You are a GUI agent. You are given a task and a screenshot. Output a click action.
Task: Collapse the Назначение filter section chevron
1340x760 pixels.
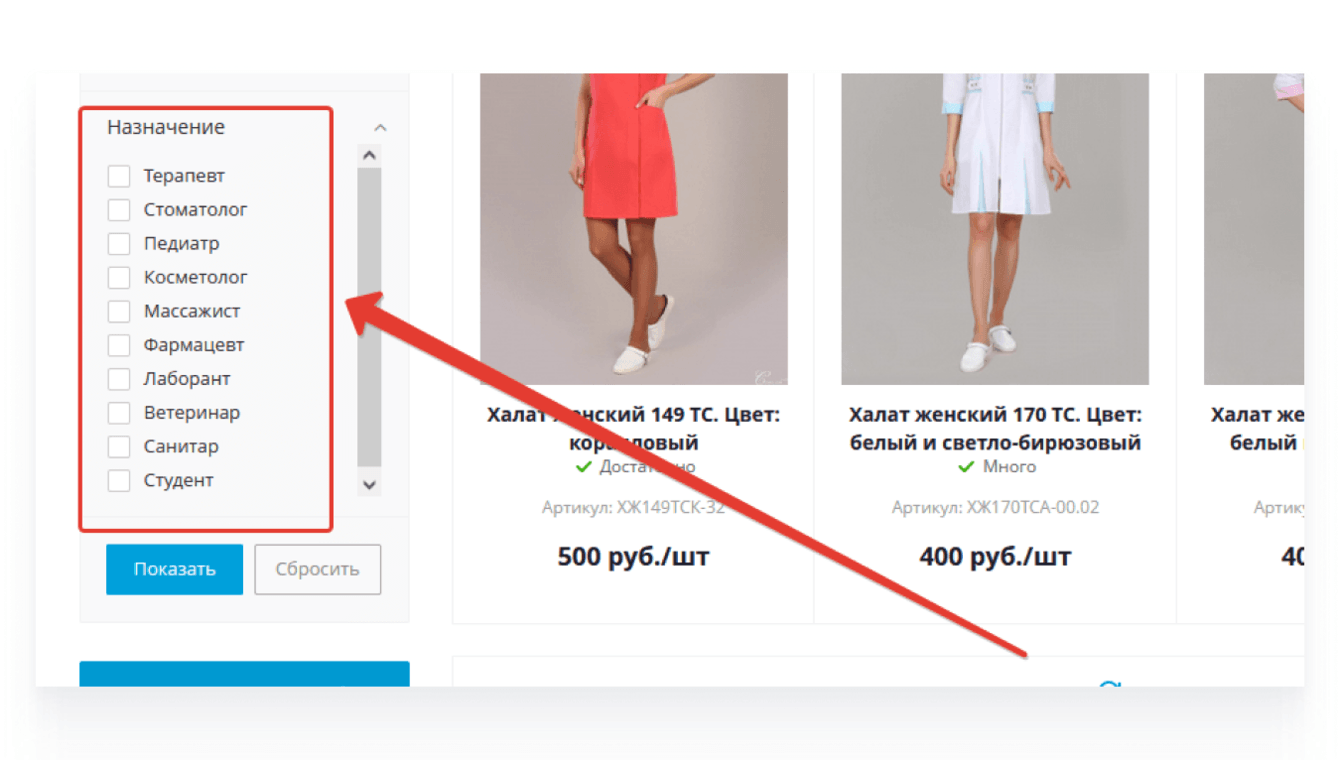tap(380, 128)
